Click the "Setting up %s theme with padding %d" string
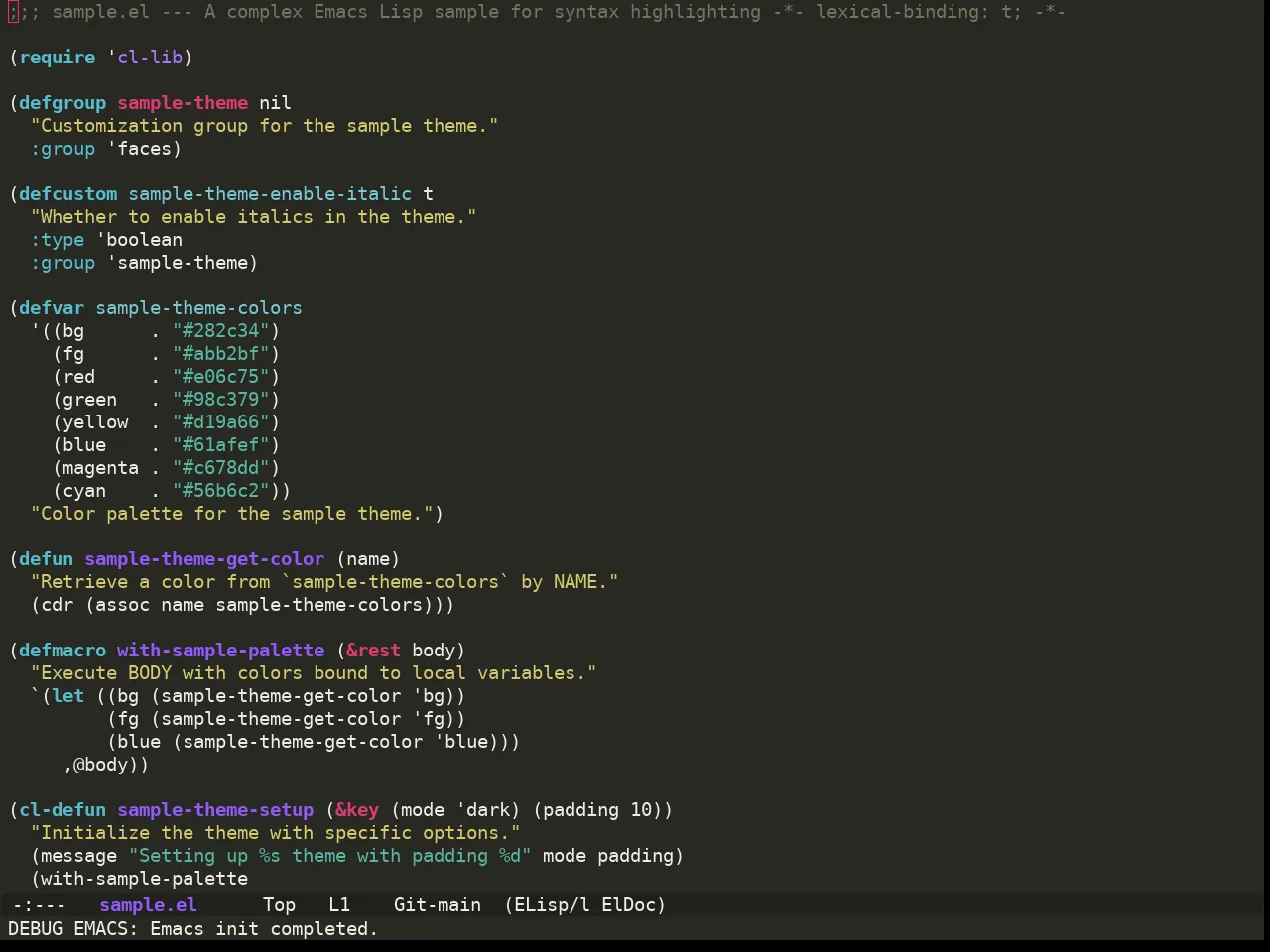 [x=330, y=856]
